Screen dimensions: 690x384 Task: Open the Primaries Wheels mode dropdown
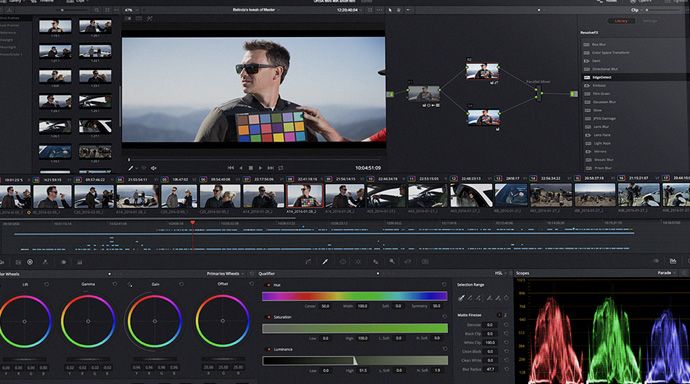coord(225,274)
